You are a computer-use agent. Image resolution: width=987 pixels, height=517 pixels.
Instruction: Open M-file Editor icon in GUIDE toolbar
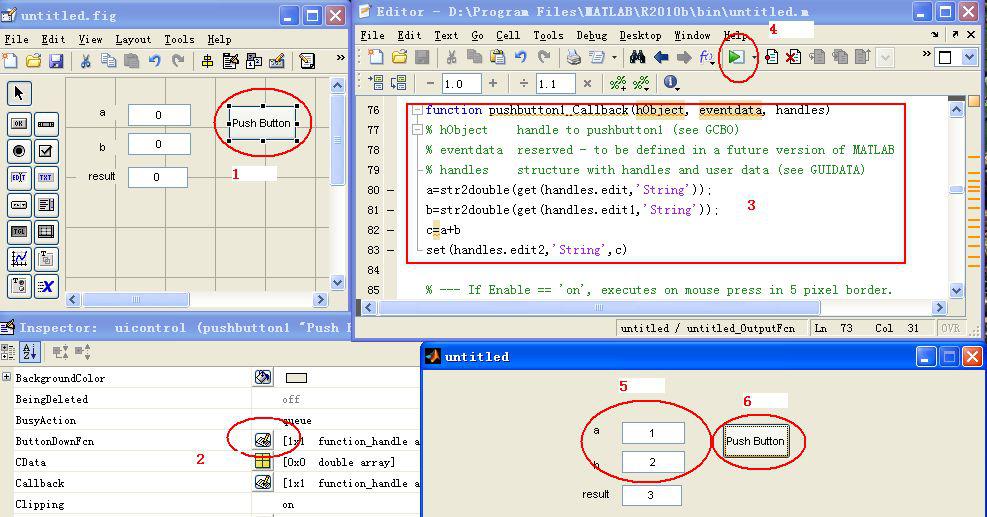point(307,61)
